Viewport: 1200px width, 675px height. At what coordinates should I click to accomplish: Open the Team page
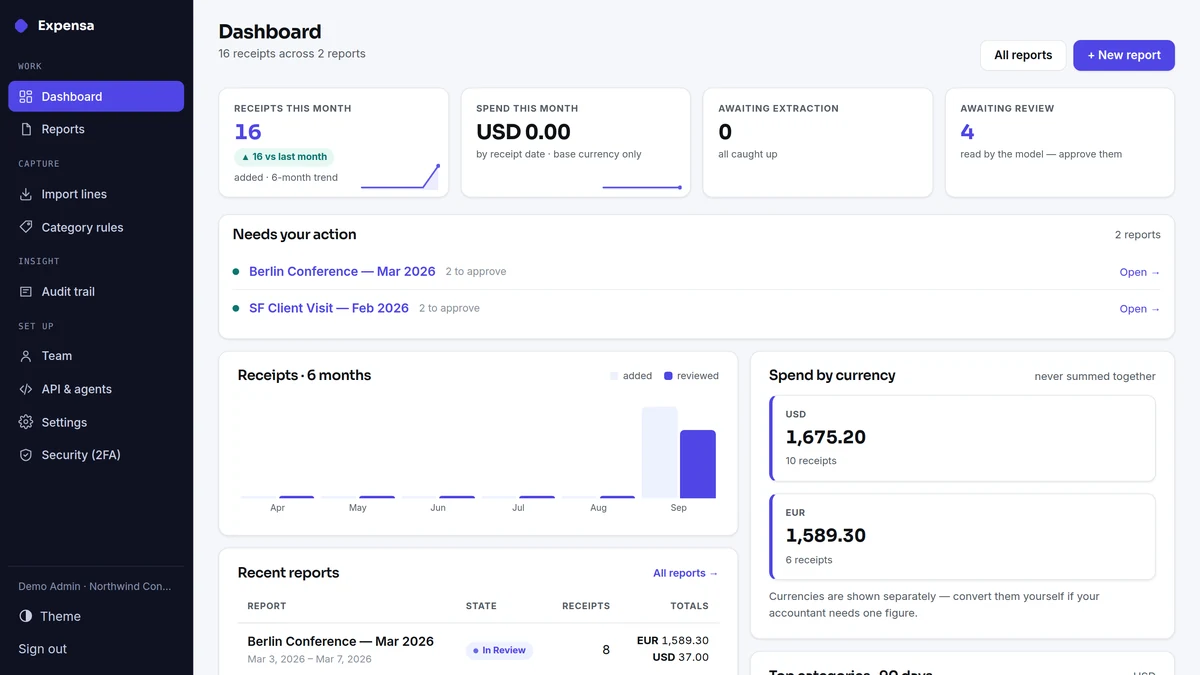96,356
